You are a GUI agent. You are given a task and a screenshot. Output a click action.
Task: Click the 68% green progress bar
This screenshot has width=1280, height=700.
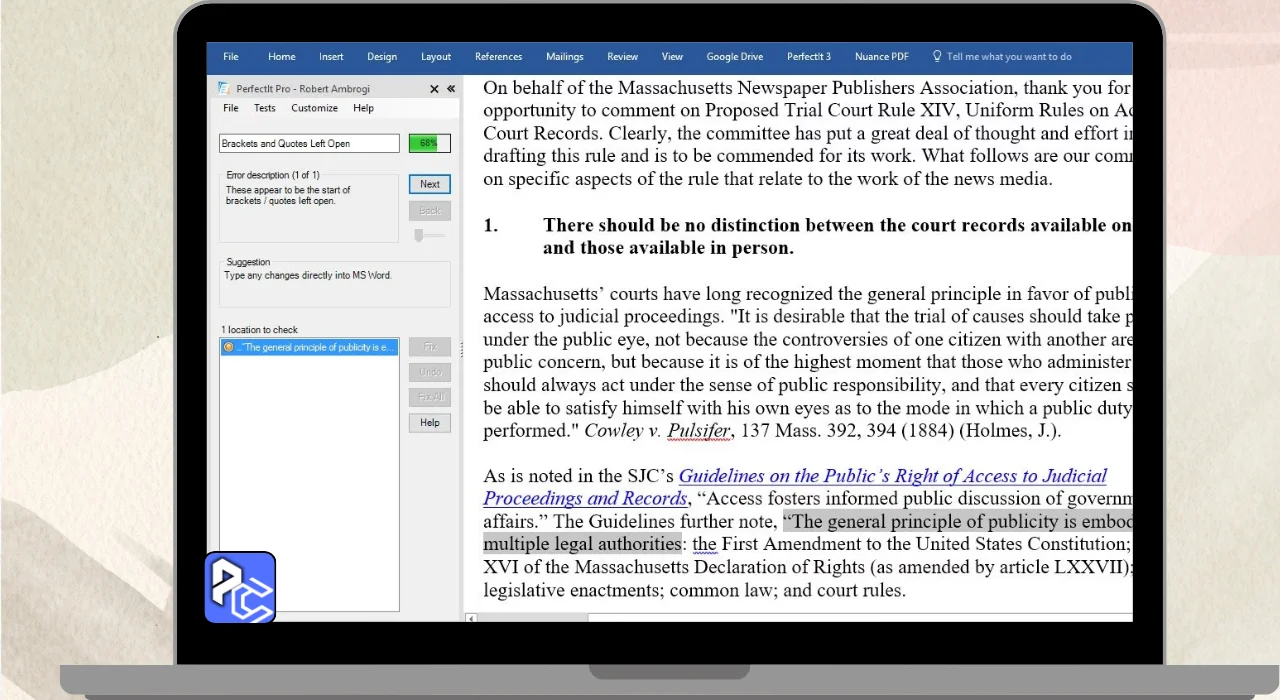429,144
